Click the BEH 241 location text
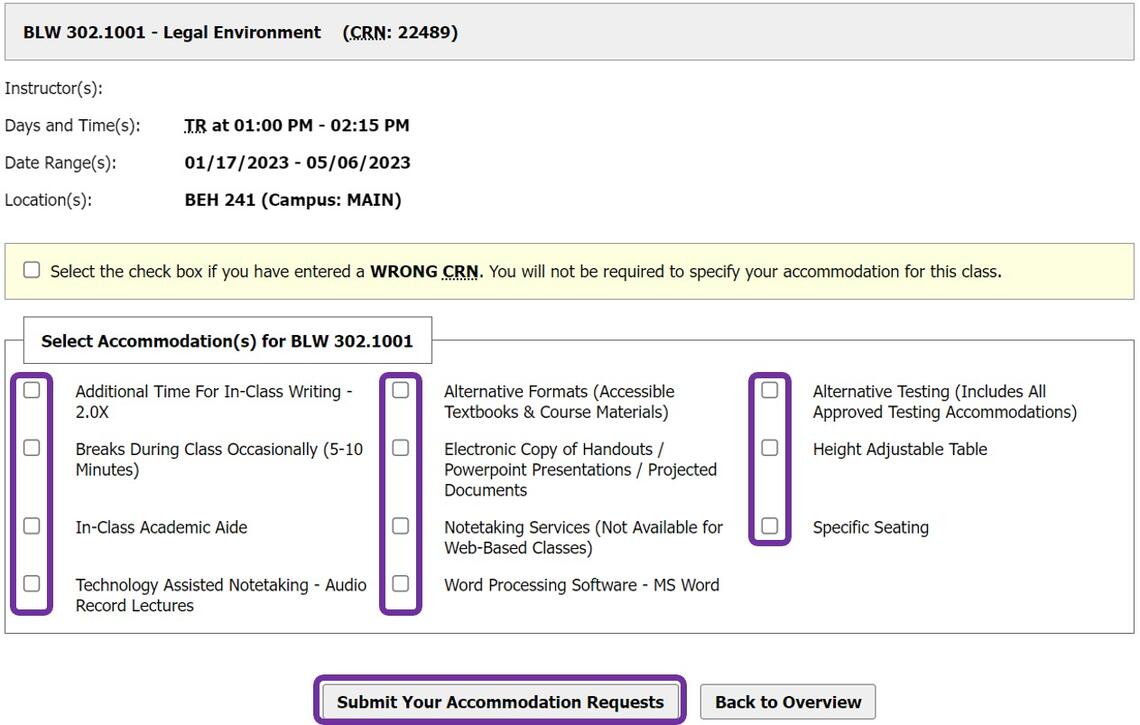Image resolution: width=1140 pixels, height=725 pixels. click(x=291, y=199)
